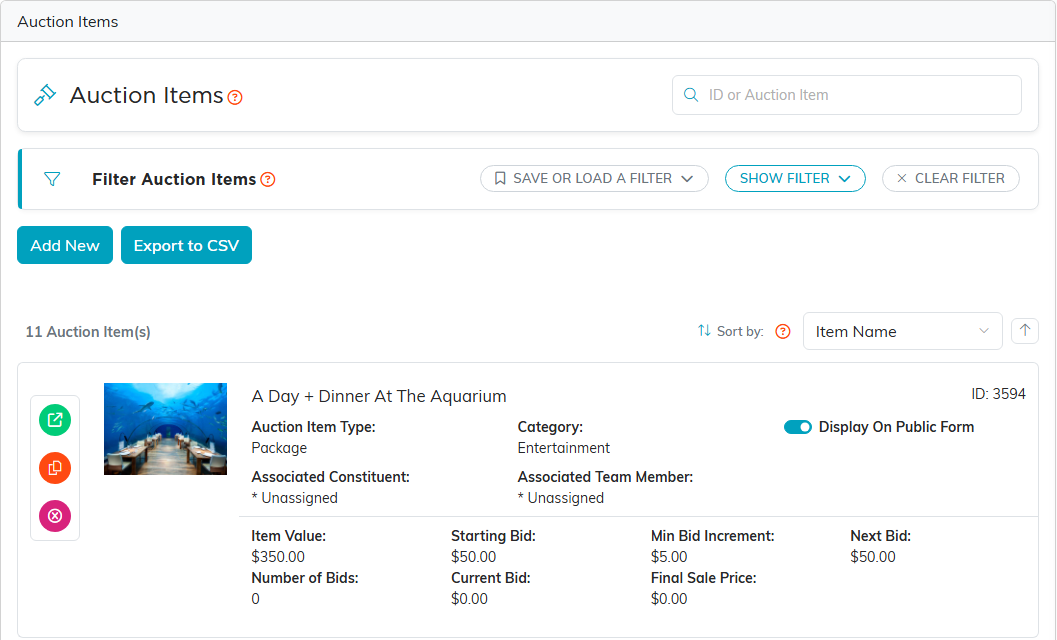Toggle Display On Public Form switch
1057x640 pixels.
(797, 427)
